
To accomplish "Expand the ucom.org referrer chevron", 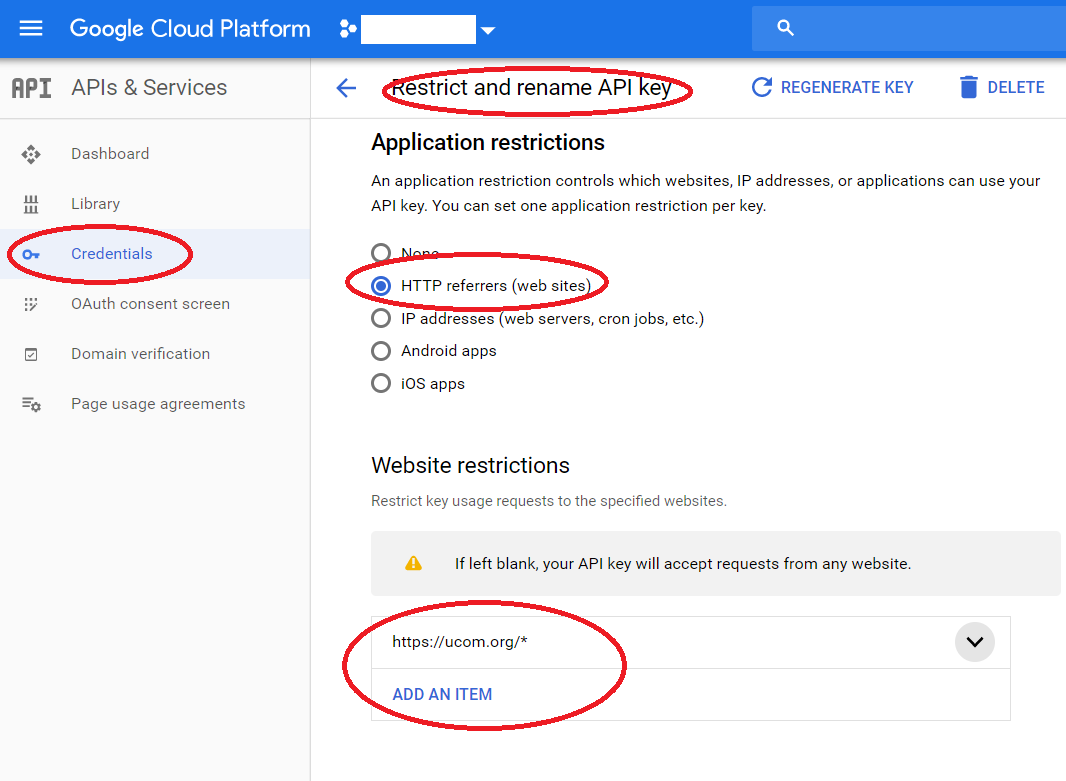I will click(975, 642).
